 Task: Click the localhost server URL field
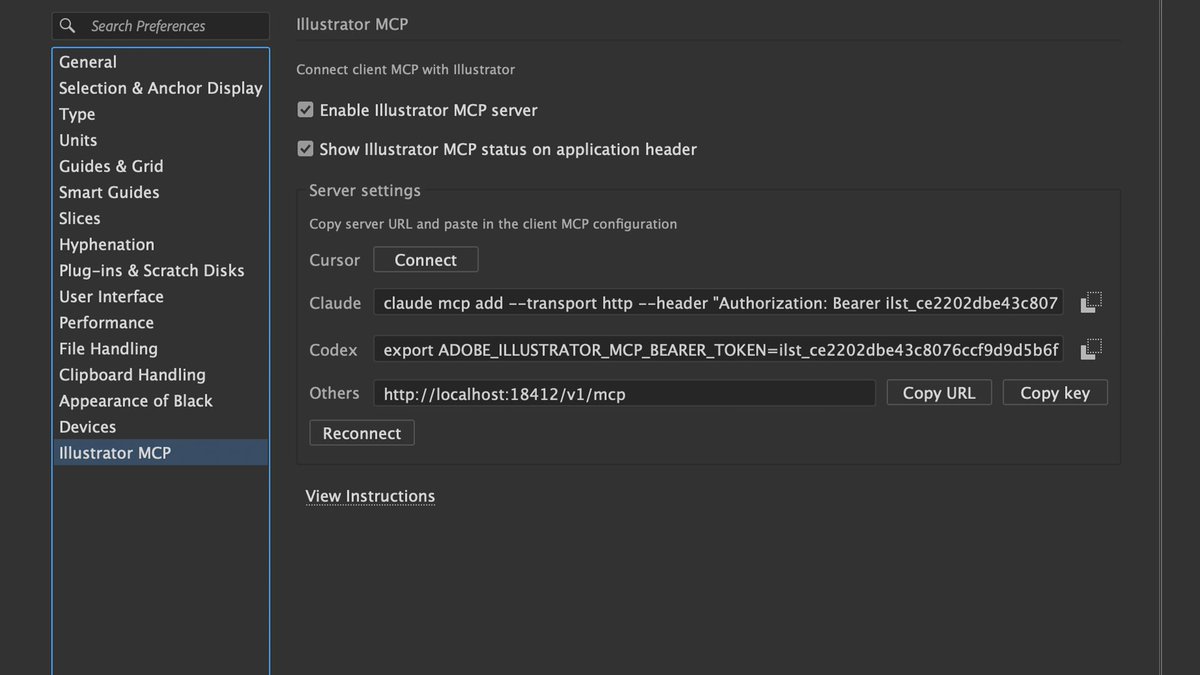pyautogui.click(x=625, y=394)
